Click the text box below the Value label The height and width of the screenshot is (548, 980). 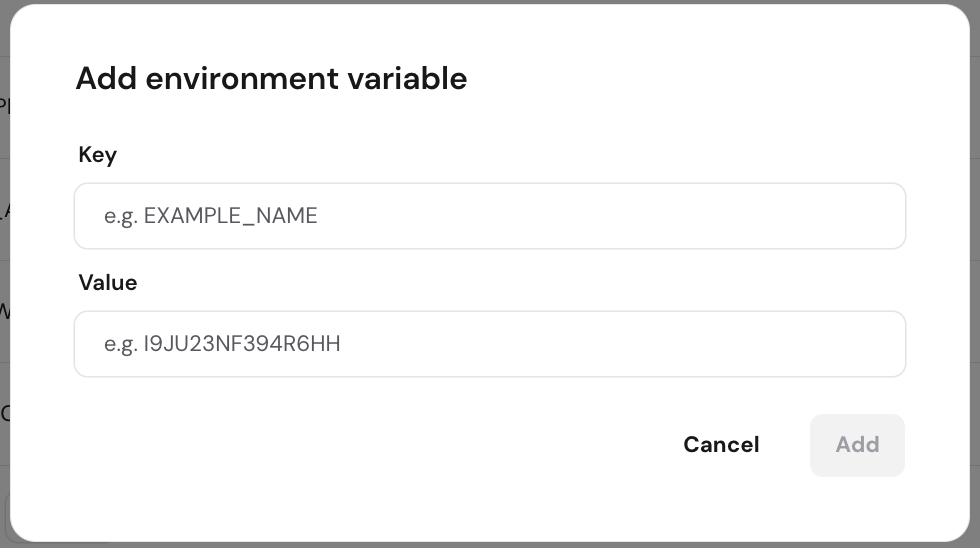click(489, 344)
